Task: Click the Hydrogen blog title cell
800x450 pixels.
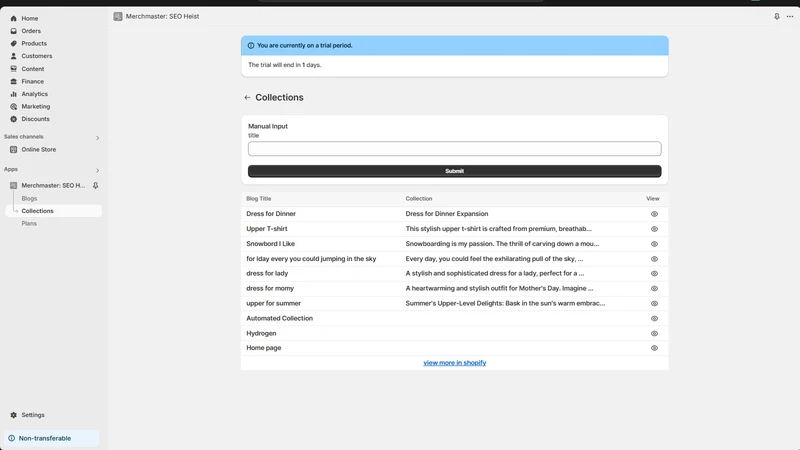Action: click(x=261, y=333)
